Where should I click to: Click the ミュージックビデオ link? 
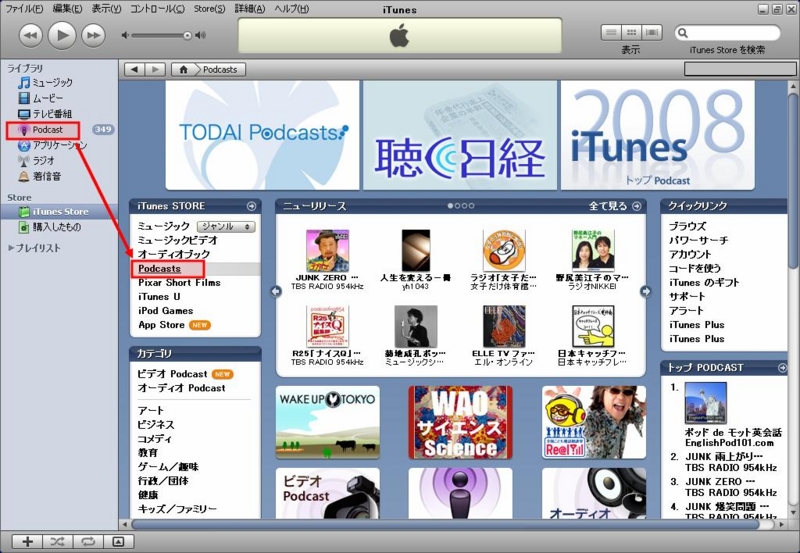coord(178,240)
